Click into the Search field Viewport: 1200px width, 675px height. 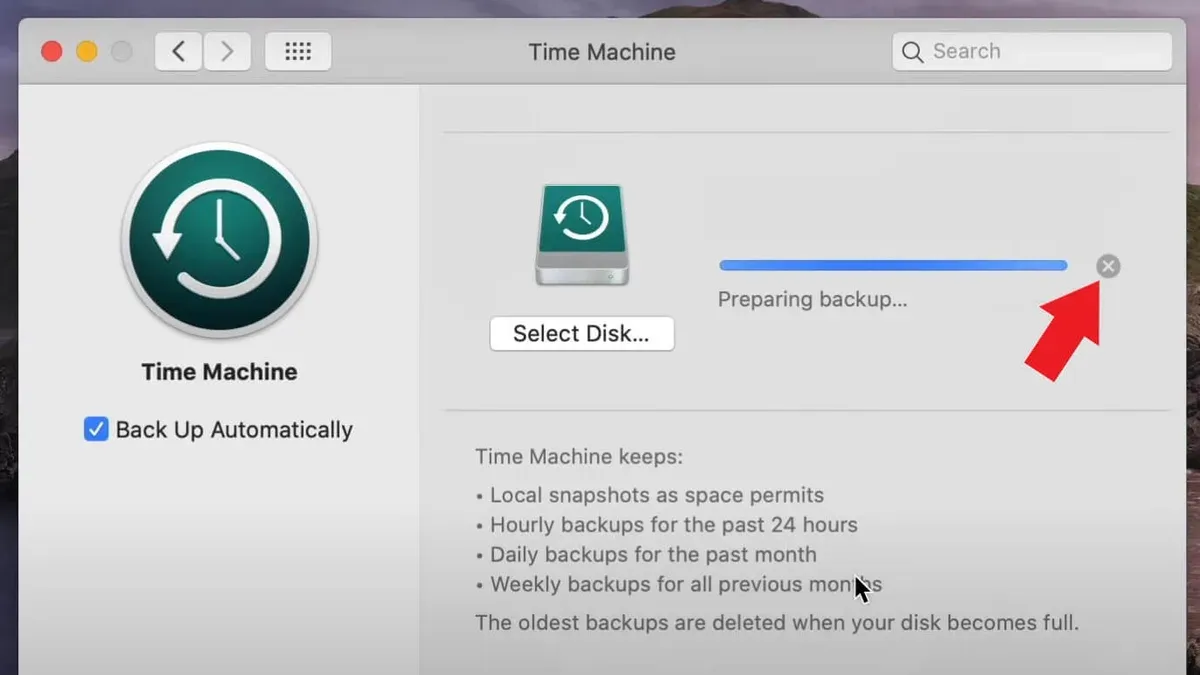click(1032, 51)
